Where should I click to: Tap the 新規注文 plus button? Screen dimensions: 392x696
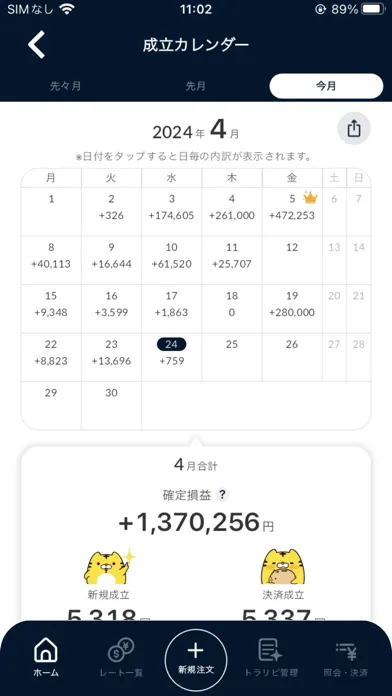[196, 660]
